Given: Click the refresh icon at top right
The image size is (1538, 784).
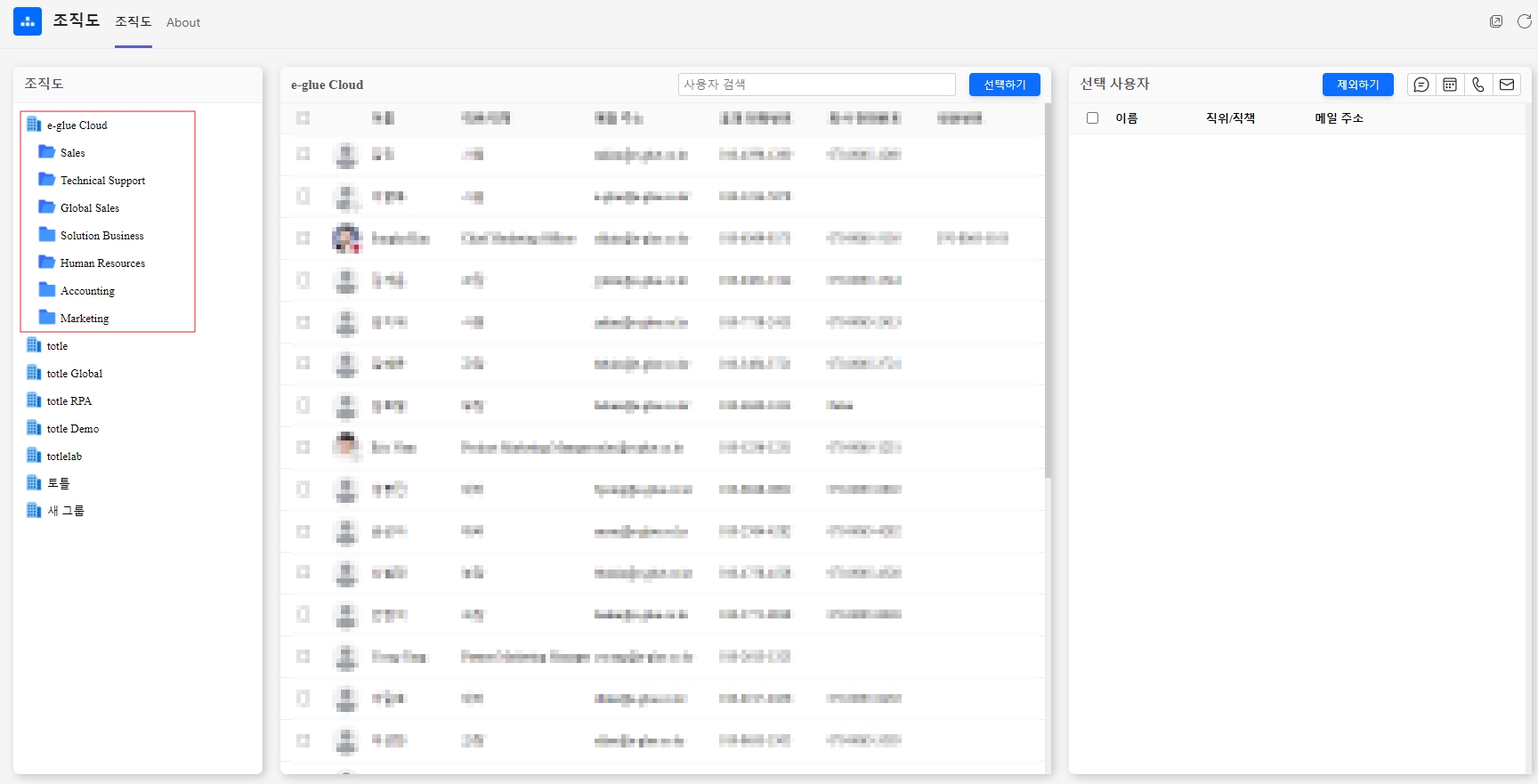Looking at the screenshot, I should (x=1524, y=21).
